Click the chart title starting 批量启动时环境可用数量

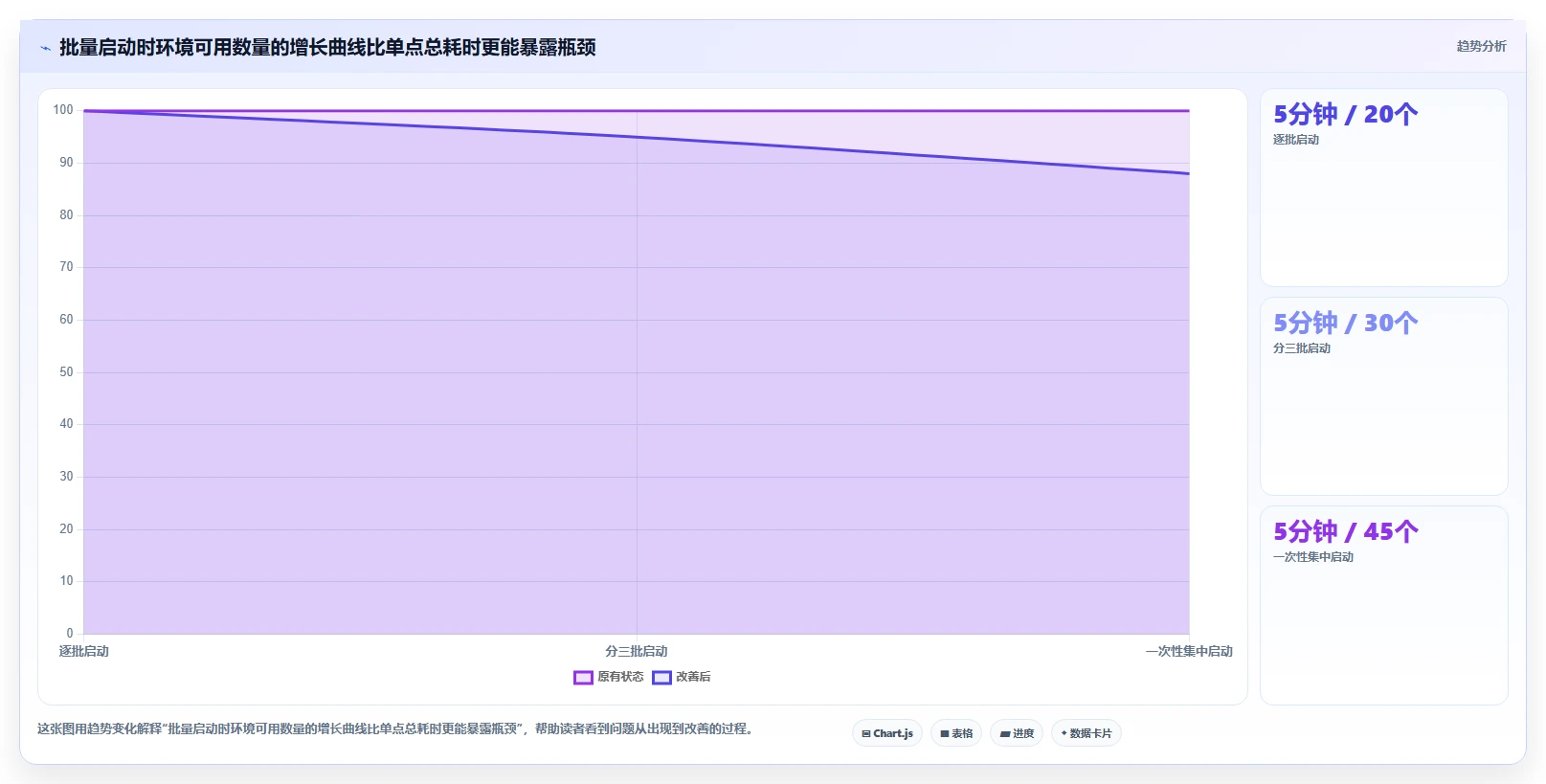(x=327, y=47)
